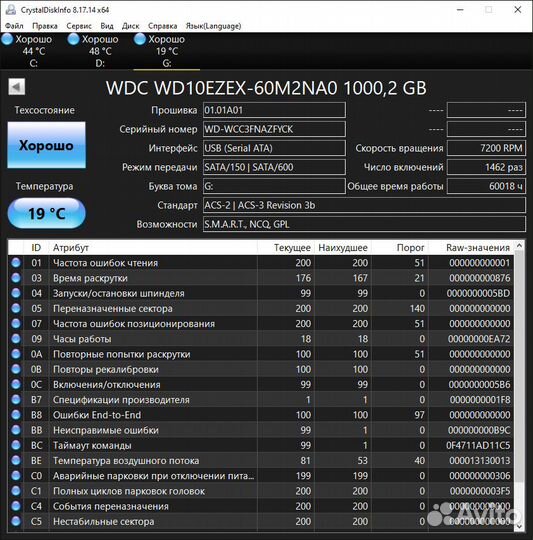
Task: Click the CrystalDiskInfo title bar icon
Action: coord(11,10)
